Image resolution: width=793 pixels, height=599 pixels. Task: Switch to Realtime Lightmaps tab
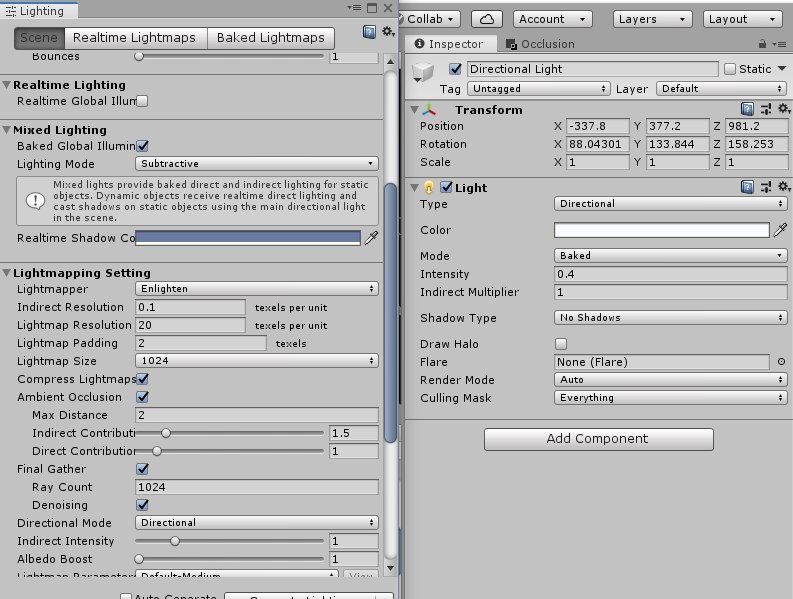point(134,38)
